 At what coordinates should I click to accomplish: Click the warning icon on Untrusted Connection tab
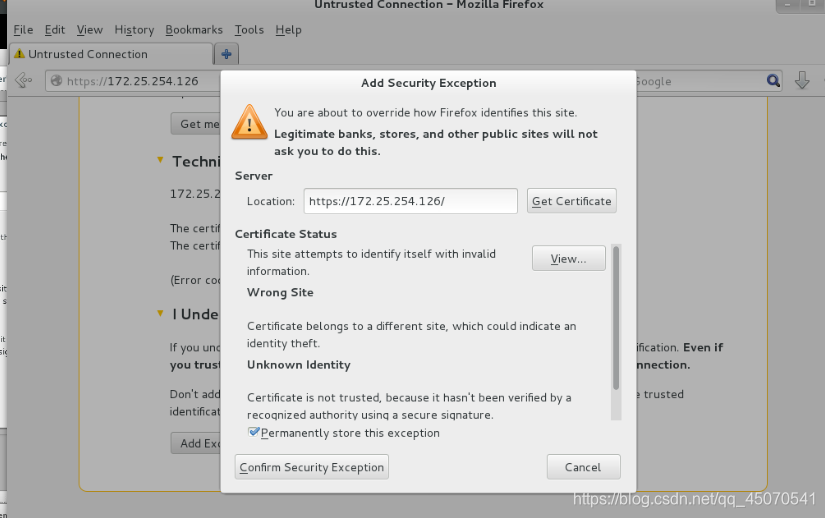tap(19, 54)
